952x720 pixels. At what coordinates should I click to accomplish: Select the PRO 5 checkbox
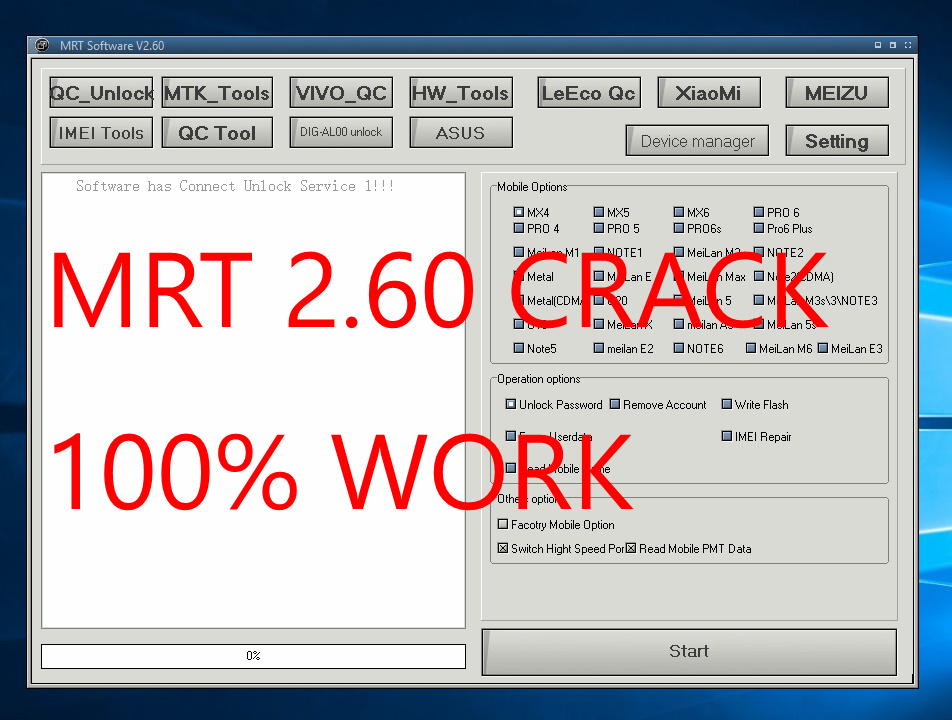pos(599,228)
